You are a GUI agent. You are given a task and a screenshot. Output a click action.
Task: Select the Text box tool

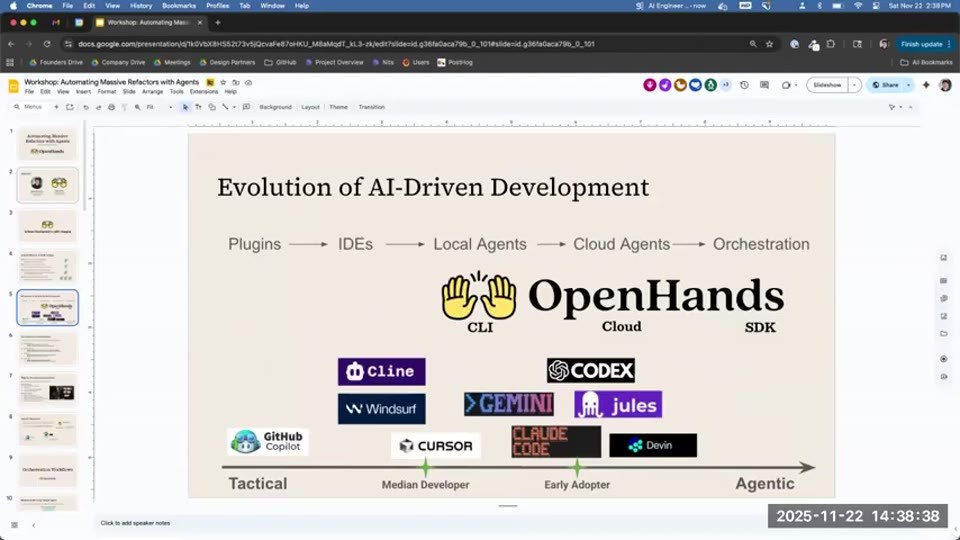198,107
